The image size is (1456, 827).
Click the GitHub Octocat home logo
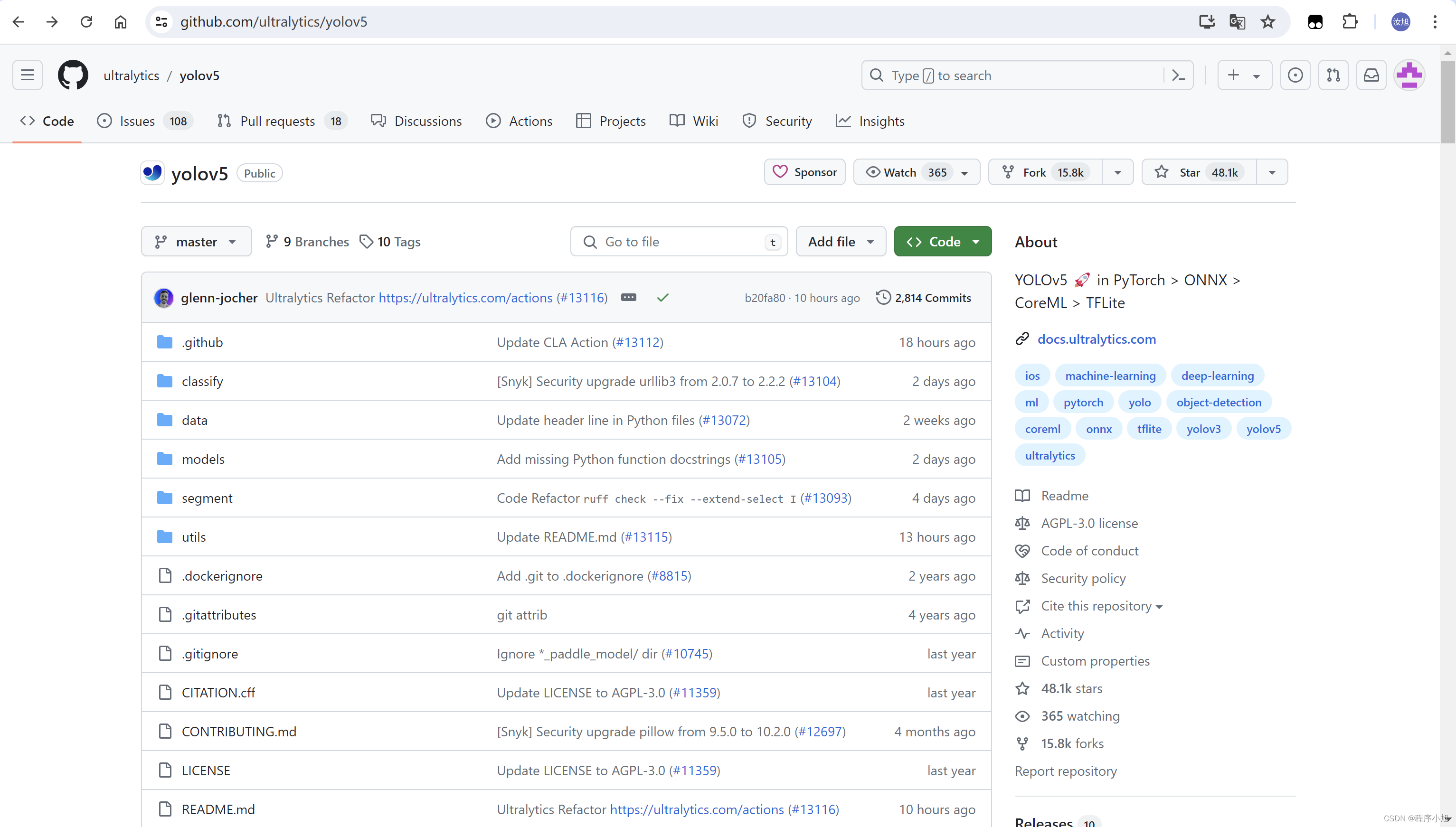click(73, 75)
